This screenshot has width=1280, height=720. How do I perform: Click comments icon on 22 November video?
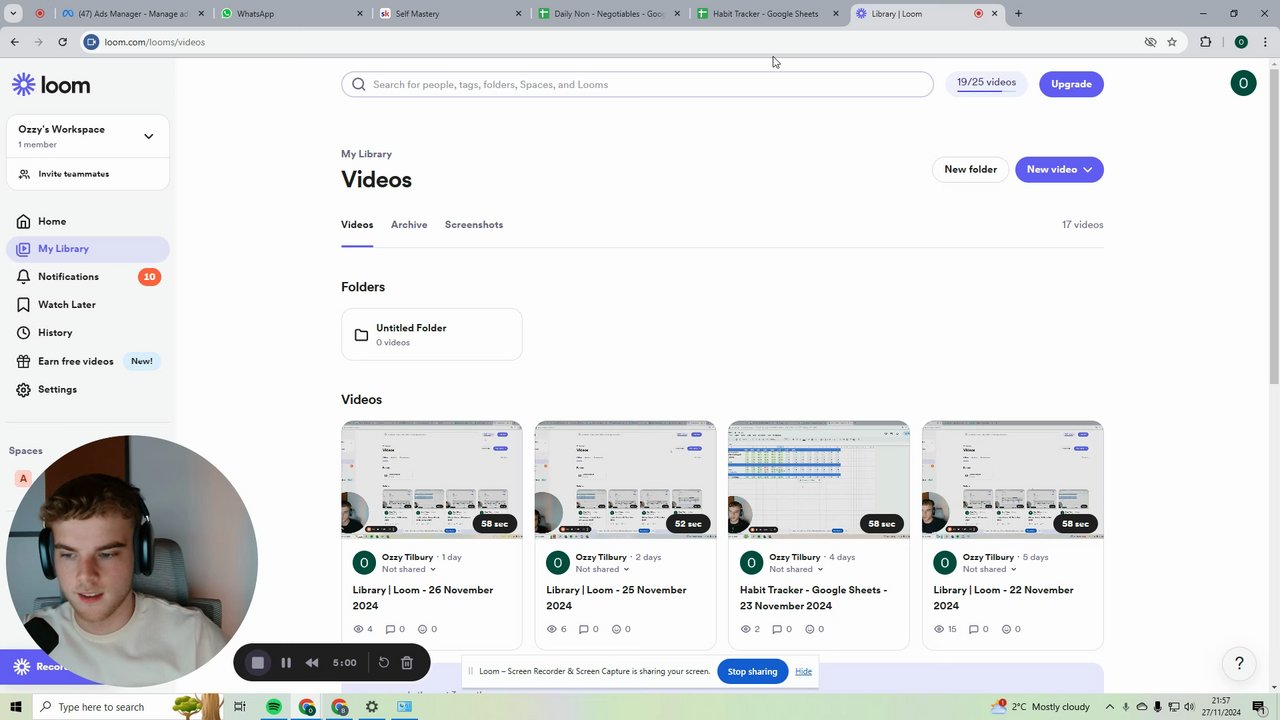(x=974, y=629)
